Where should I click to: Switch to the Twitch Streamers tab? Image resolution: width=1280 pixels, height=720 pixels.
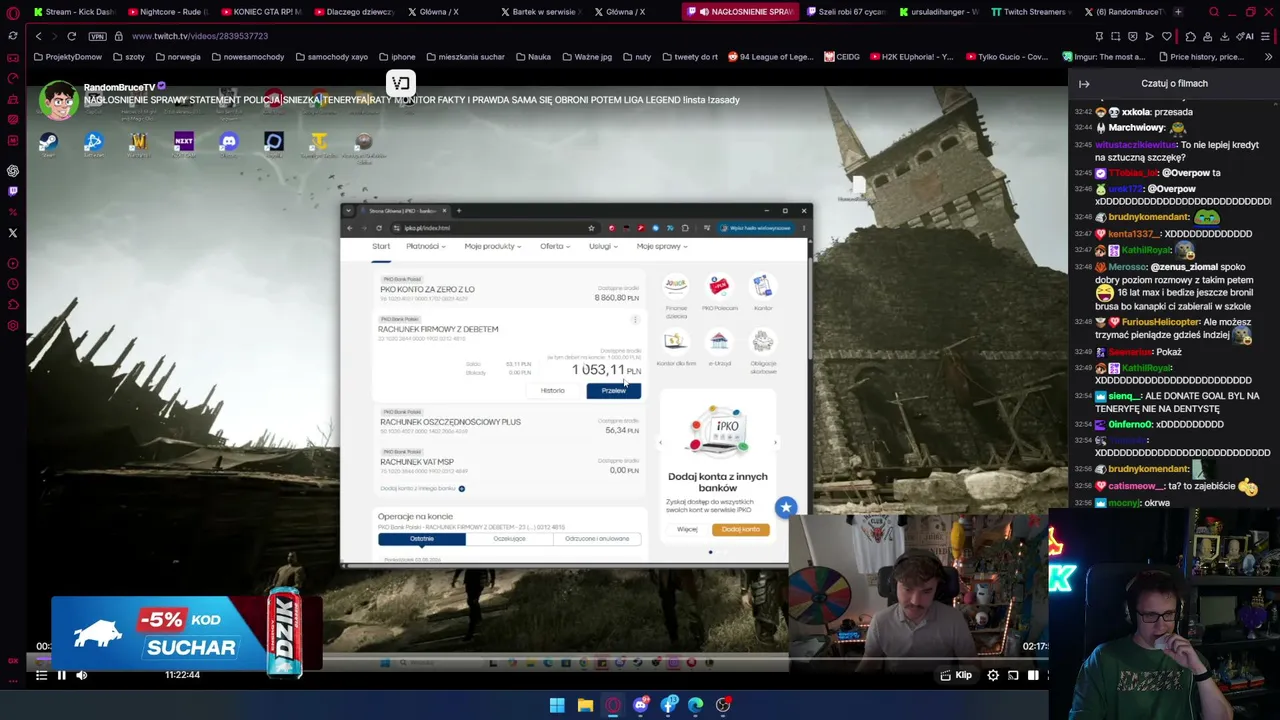(1029, 12)
